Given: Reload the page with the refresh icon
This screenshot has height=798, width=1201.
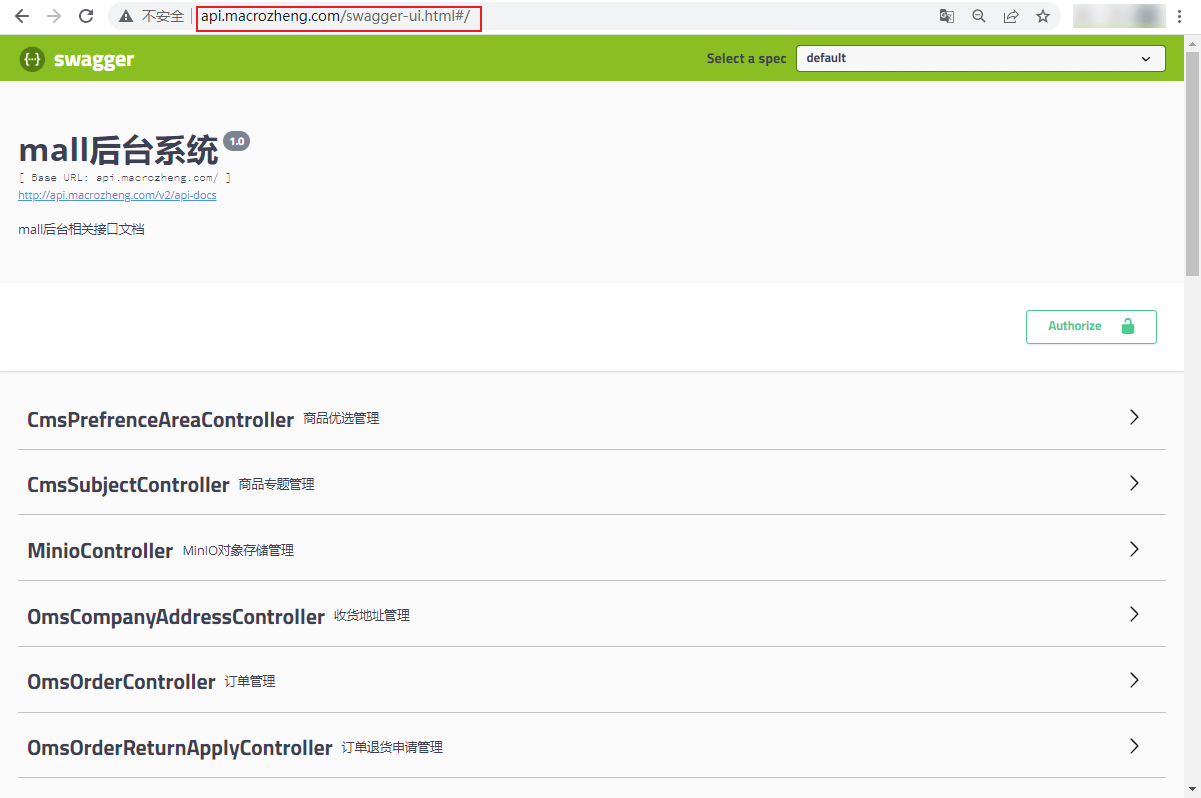Looking at the screenshot, I should [x=86, y=16].
